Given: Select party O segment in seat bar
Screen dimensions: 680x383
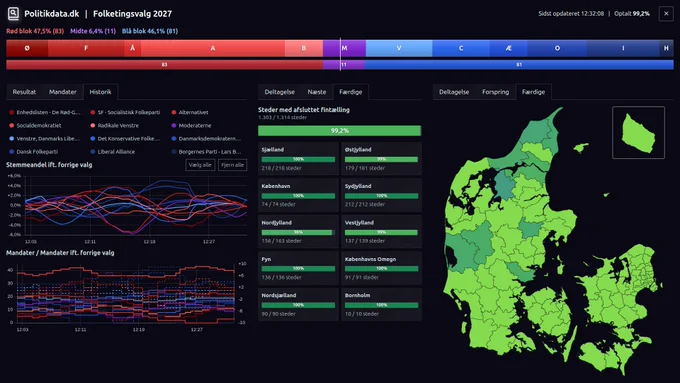Looking at the screenshot, I should [557, 48].
